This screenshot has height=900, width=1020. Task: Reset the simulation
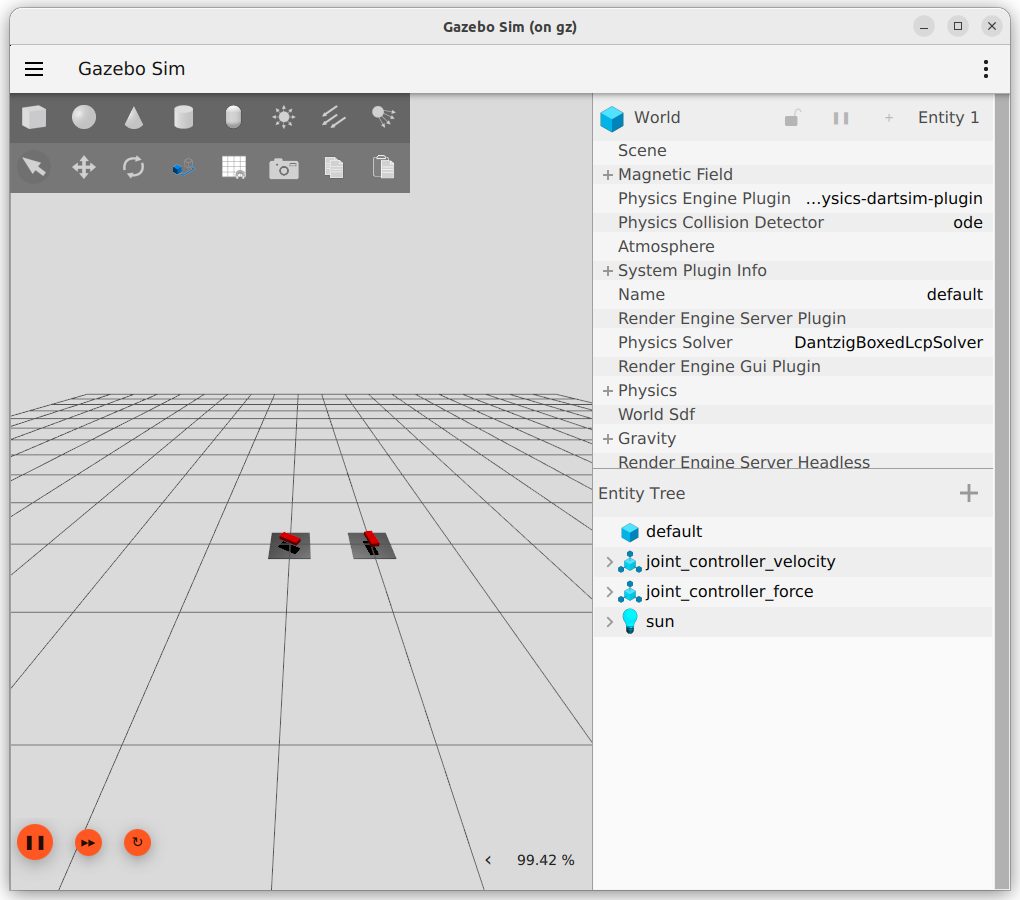[x=137, y=843]
